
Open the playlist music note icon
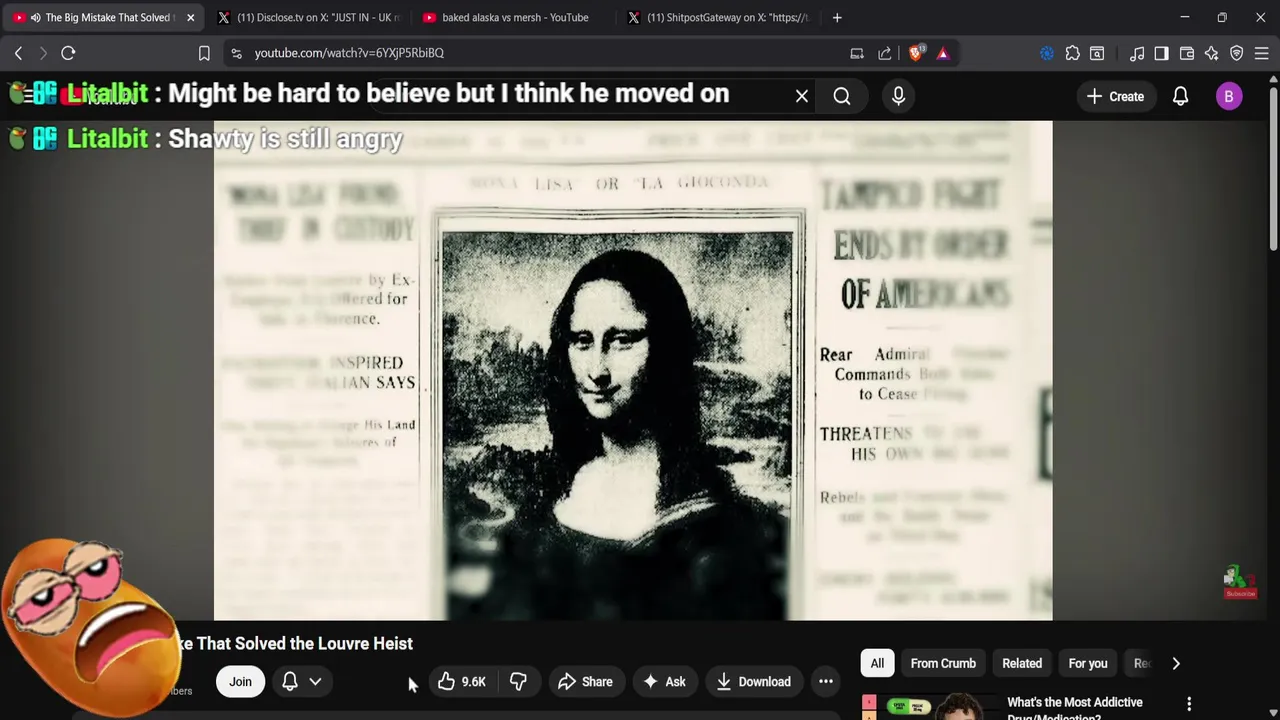coord(1137,53)
